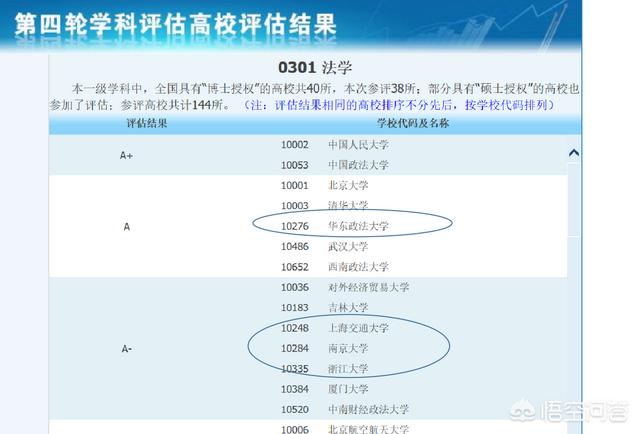The width and height of the screenshot is (640, 434).
Task: Click the 第四轮学科评估高校评估结果 banner title
Action: [175, 24]
